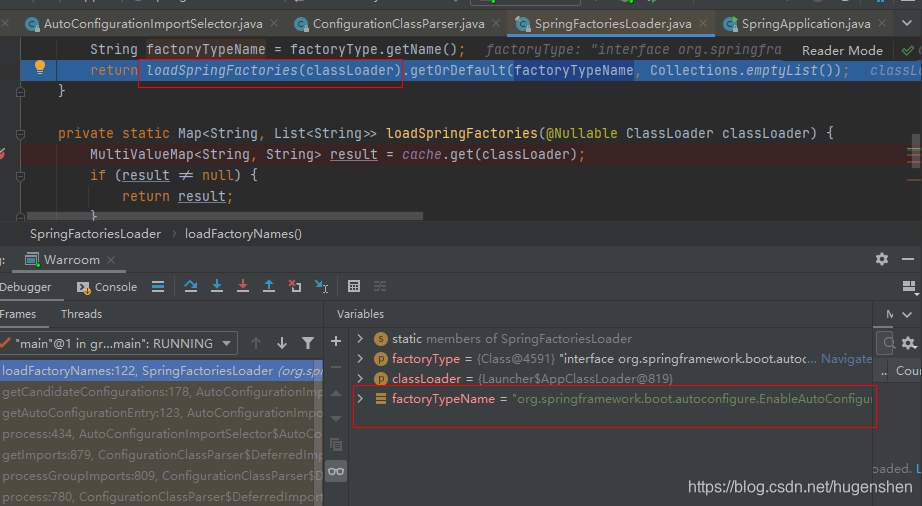
Task: Click SpringFactoriesLoader in the breadcrumb
Action: click(95, 234)
